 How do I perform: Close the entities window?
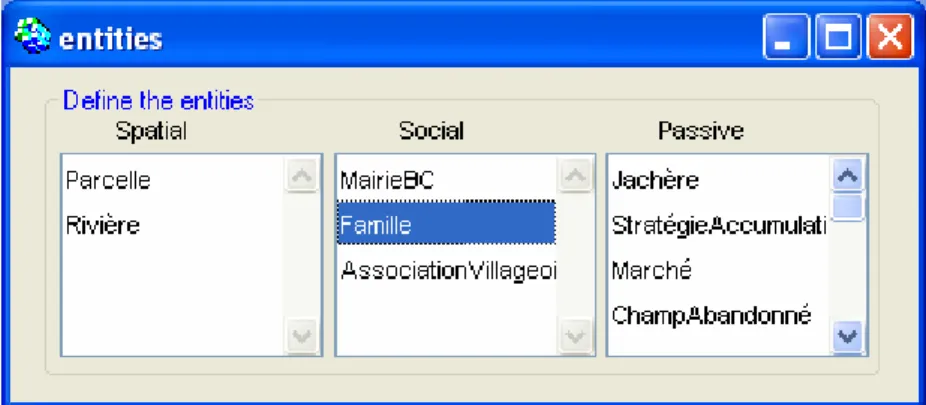[890, 37]
